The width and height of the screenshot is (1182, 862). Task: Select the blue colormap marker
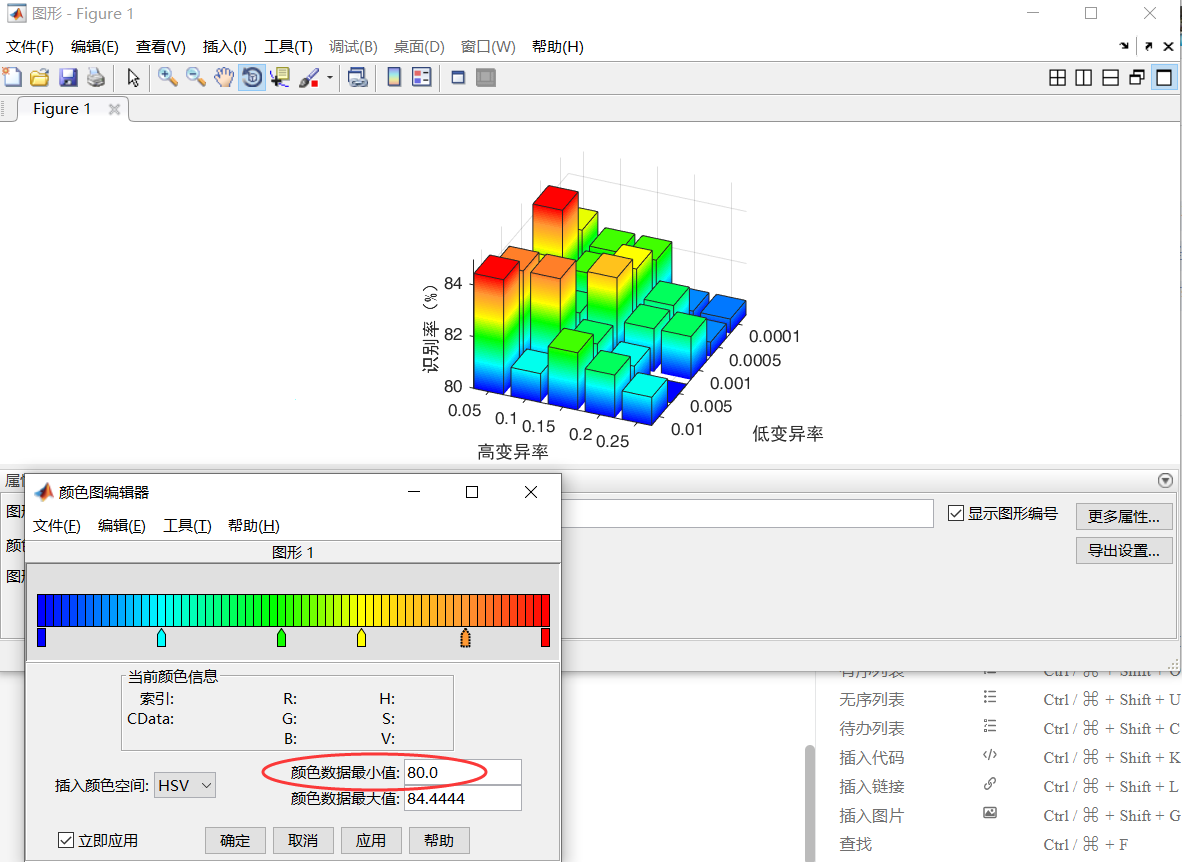click(x=41, y=637)
